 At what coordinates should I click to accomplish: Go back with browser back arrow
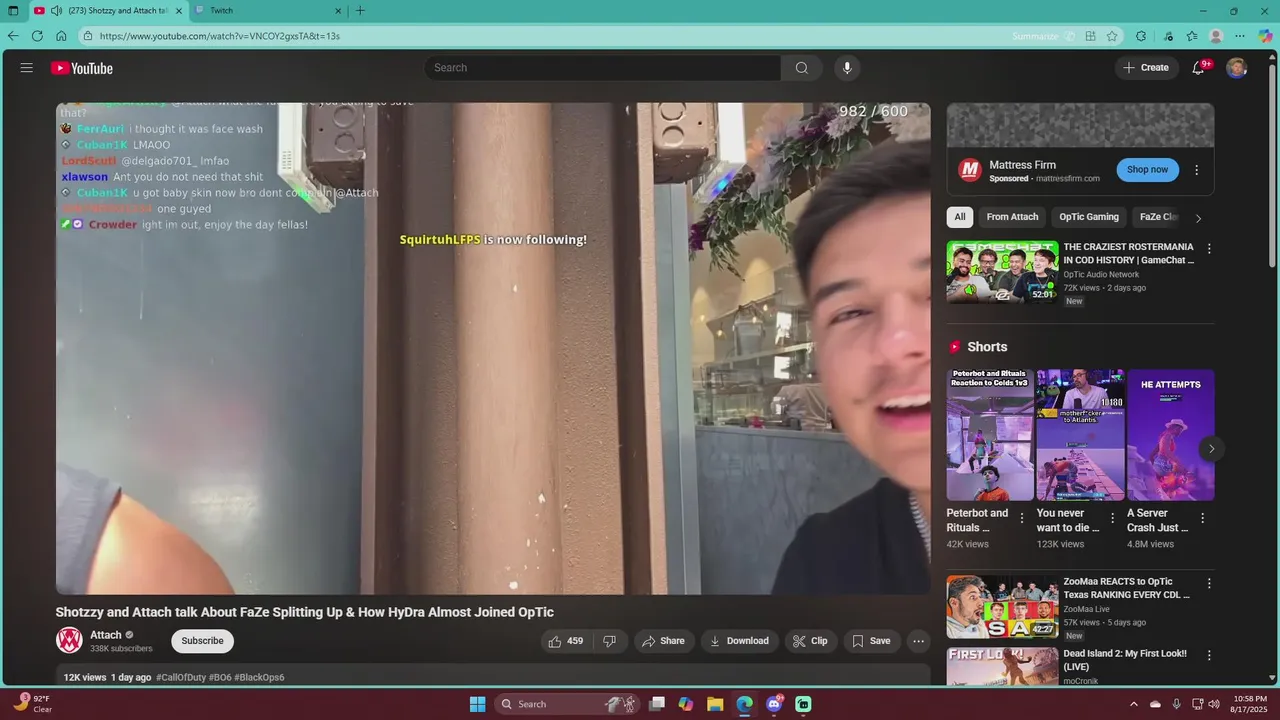pos(13,36)
